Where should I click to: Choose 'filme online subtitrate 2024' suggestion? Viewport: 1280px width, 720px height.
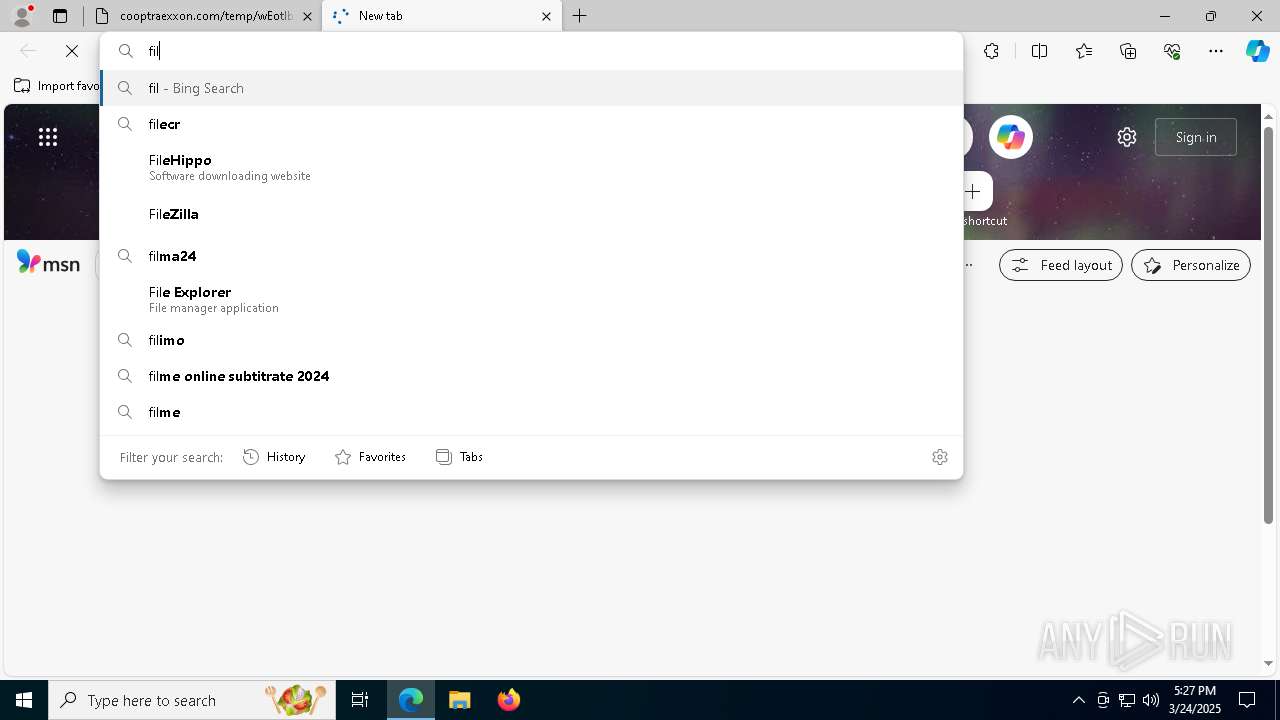(x=531, y=376)
